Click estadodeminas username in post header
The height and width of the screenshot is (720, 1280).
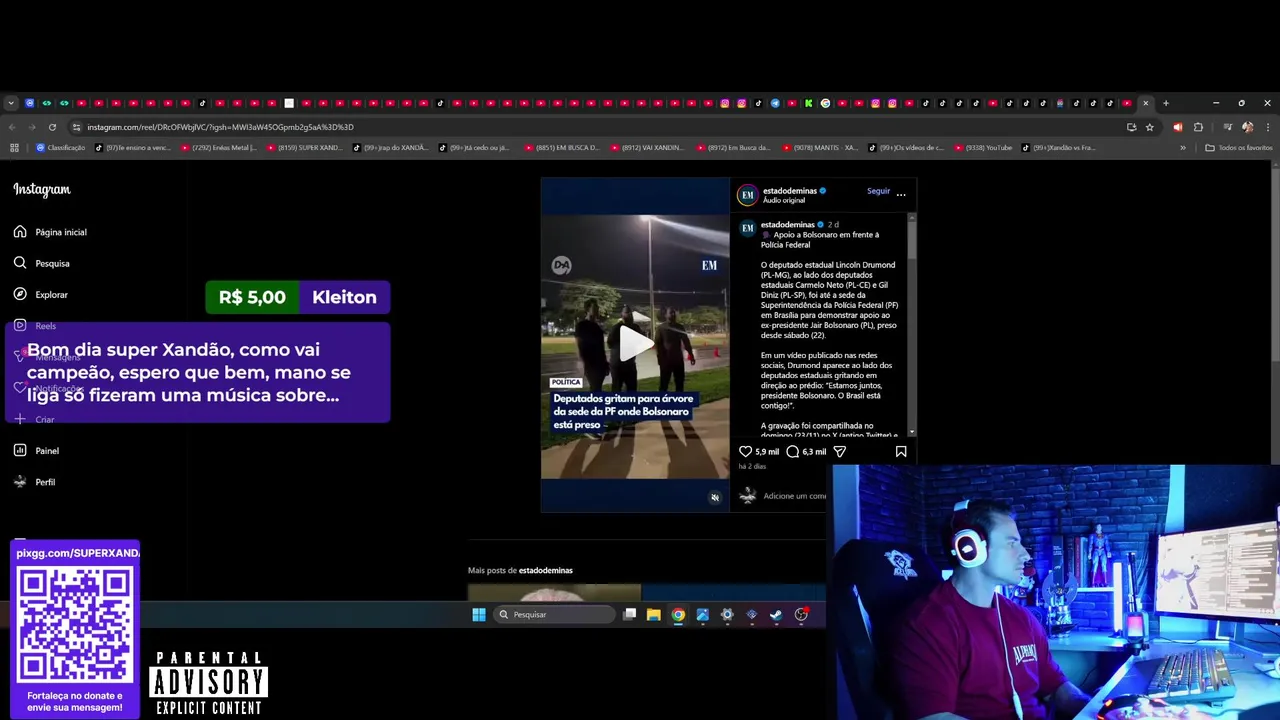790,190
